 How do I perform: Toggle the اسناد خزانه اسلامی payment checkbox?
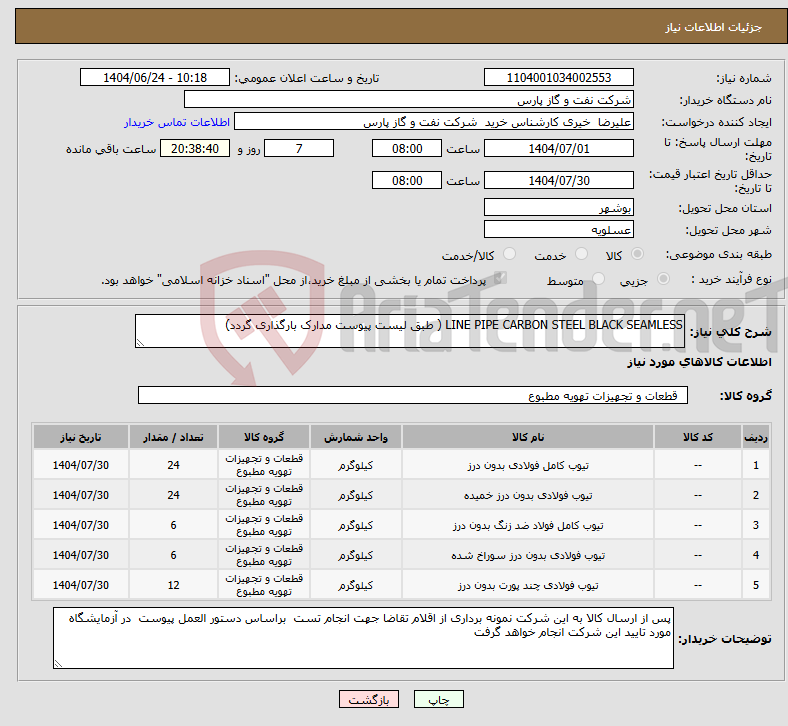[501, 279]
